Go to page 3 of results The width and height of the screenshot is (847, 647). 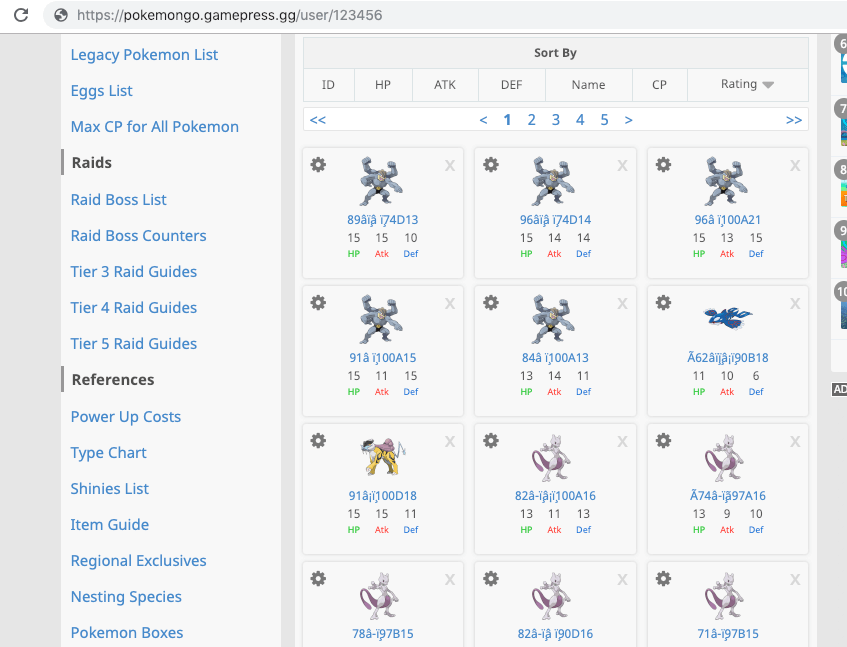pyautogui.click(x=555, y=120)
